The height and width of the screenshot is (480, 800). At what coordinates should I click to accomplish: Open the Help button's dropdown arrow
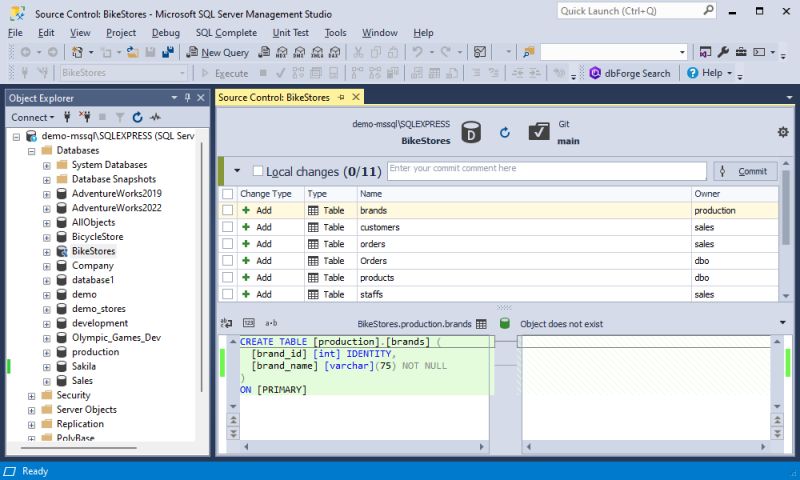click(730, 73)
